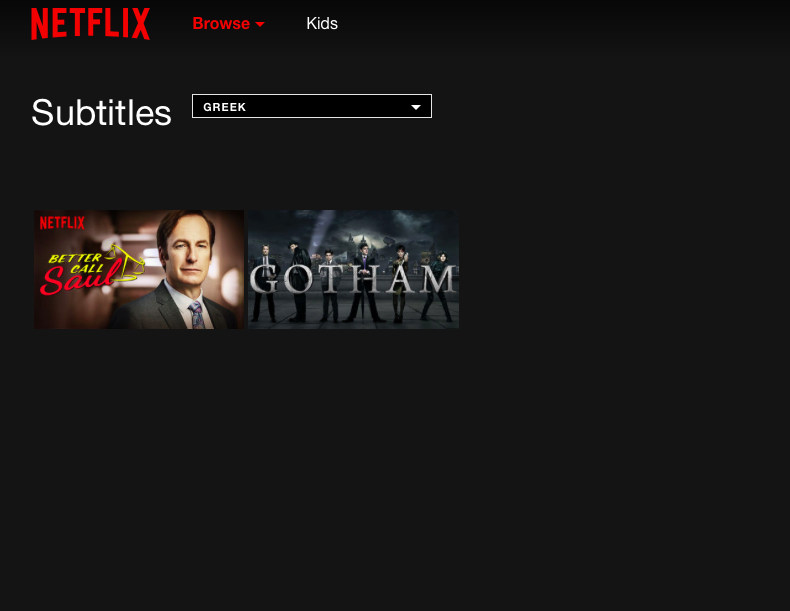Click the center figure holding an umbrella
Image resolution: width=790 pixels, height=611 pixels.
point(363,282)
